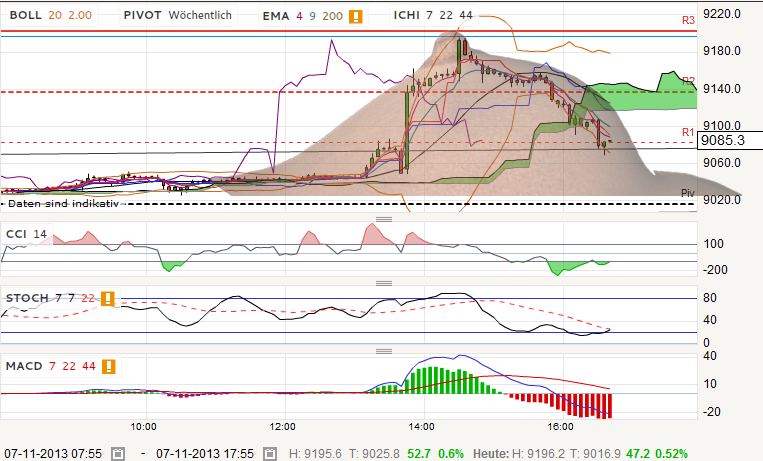Click the start date 07-11-2013 07:55
Image resolution: width=763 pixels, height=461 pixels.
(54, 454)
